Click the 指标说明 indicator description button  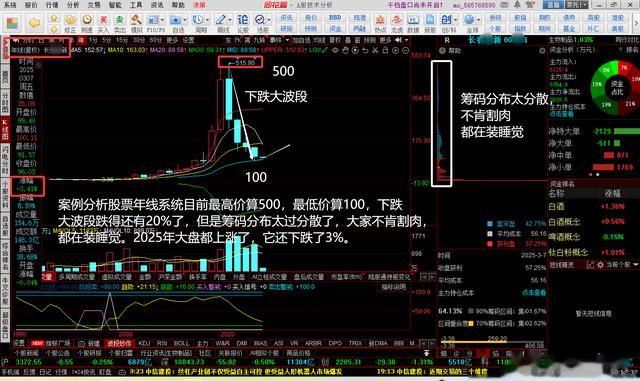[393, 287]
